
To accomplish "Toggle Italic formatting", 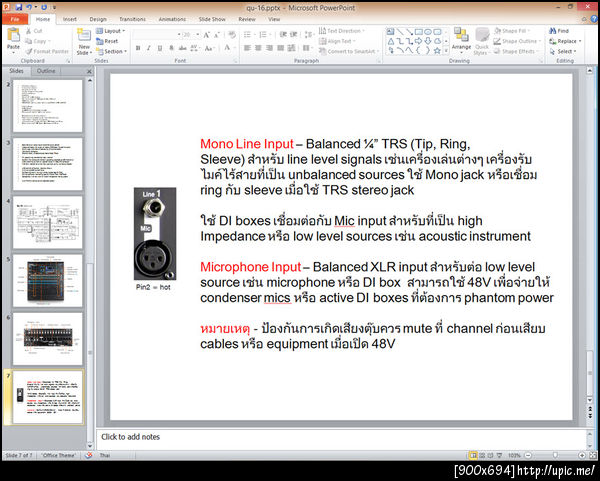I will tap(148, 48).
